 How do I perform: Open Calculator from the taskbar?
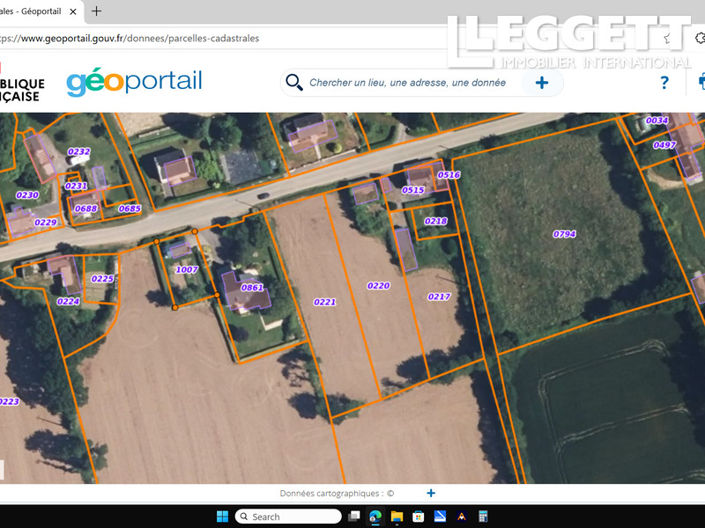(482, 517)
